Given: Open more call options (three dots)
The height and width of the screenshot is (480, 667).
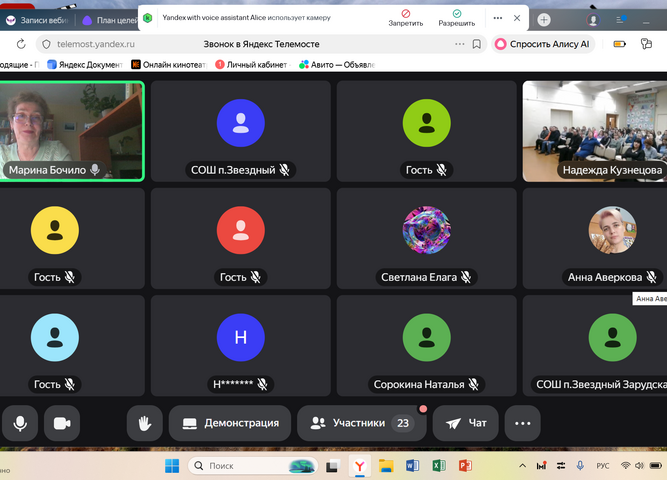Looking at the screenshot, I should pyautogui.click(x=522, y=423).
